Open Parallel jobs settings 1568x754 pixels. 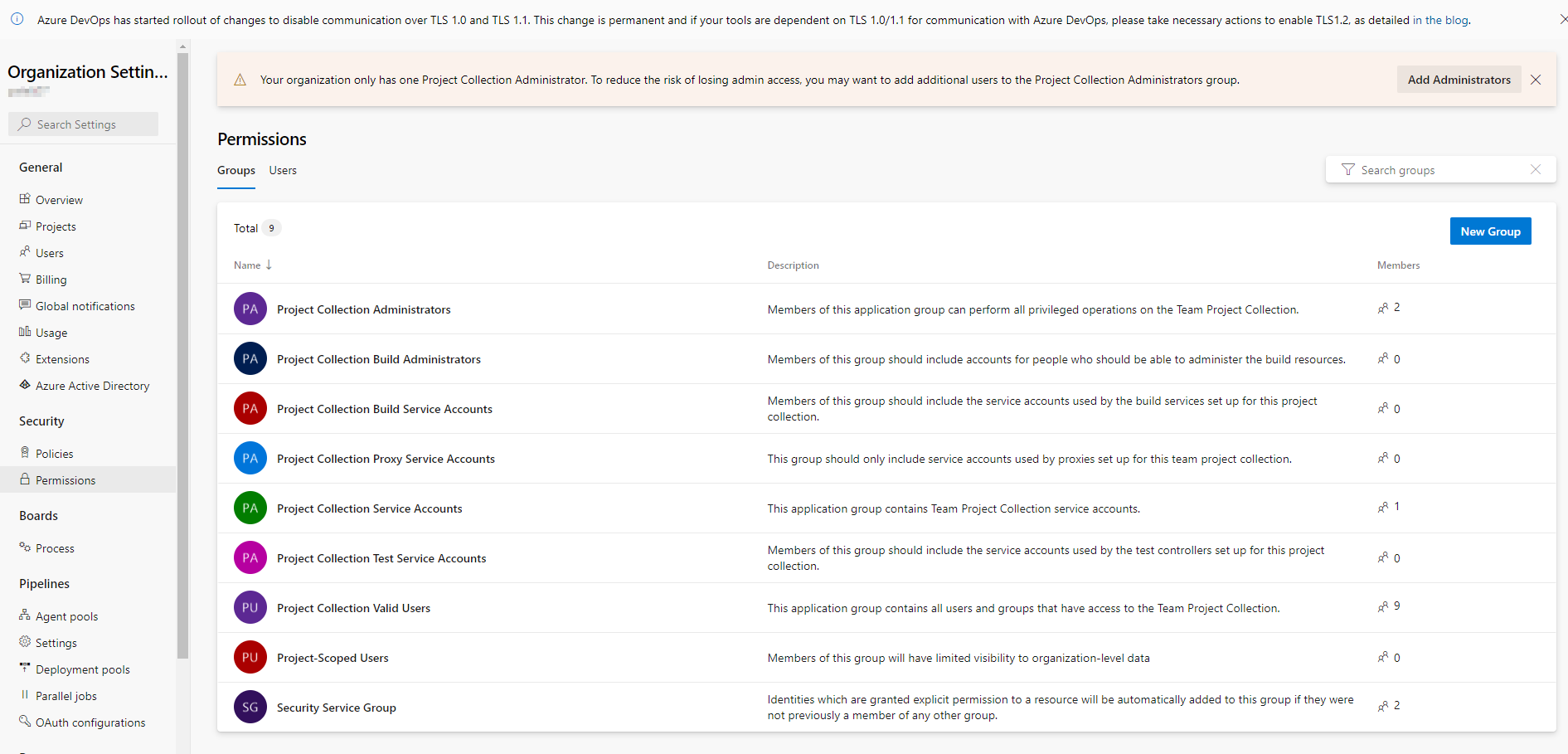(x=66, y=696)
